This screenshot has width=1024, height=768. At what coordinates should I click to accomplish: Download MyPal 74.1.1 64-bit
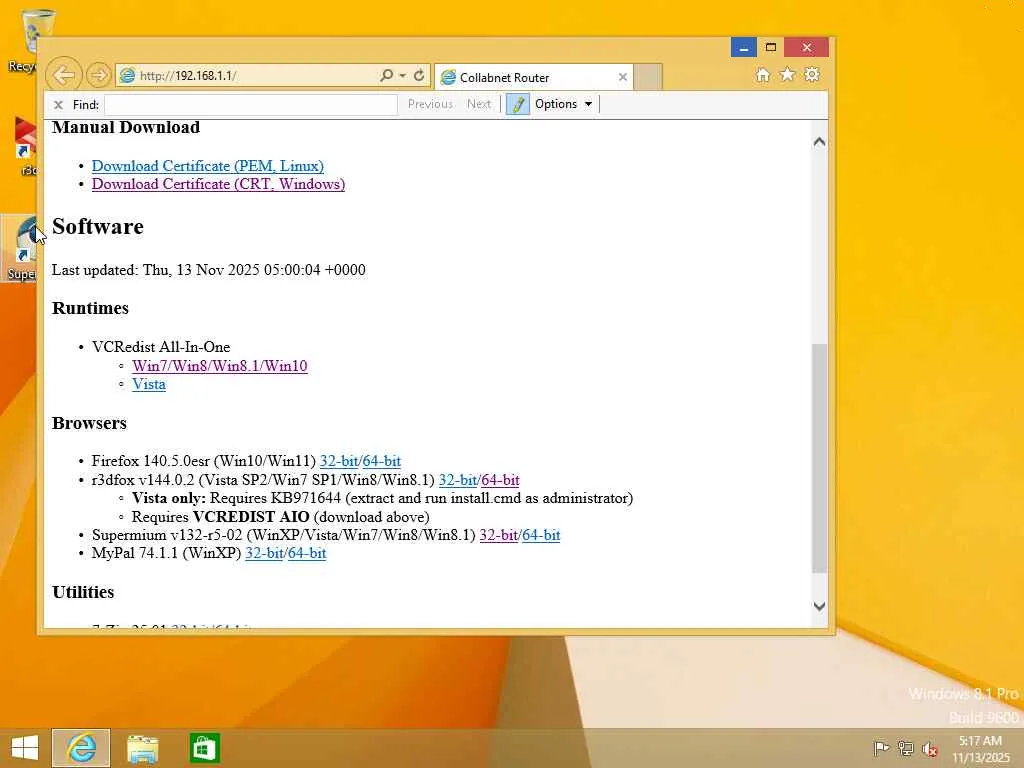(307, 553)
